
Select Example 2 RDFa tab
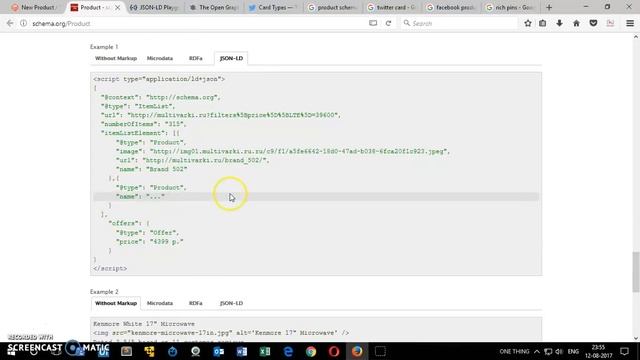pos(196,303)
